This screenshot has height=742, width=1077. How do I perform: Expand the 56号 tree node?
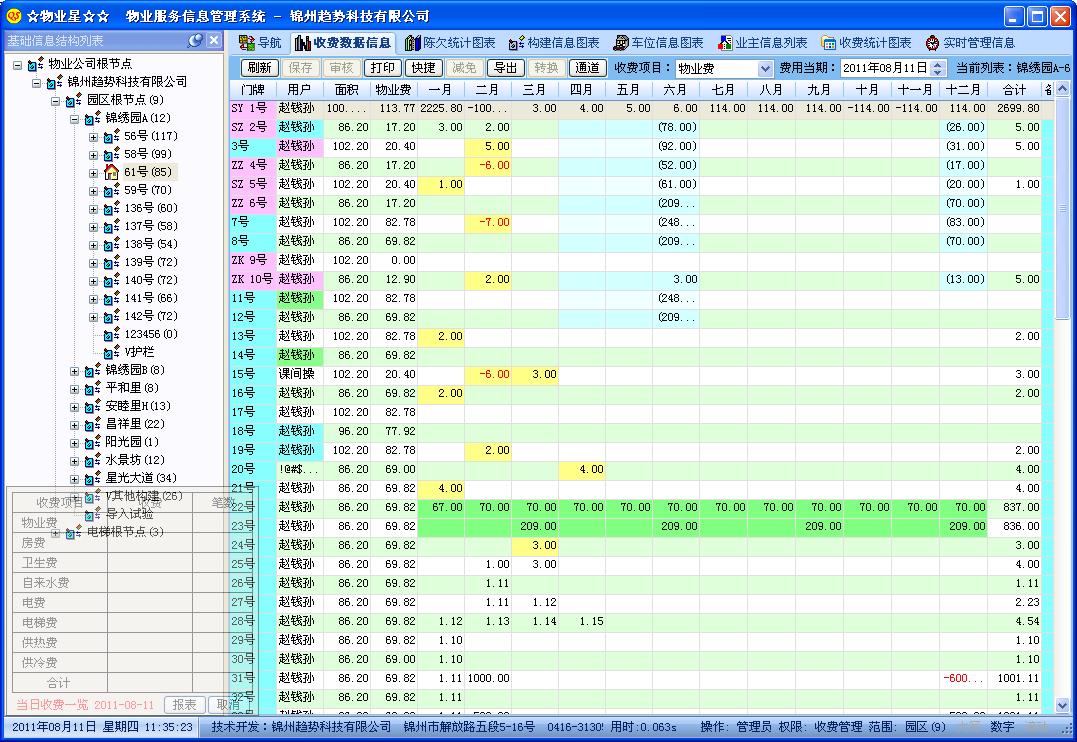94,136
